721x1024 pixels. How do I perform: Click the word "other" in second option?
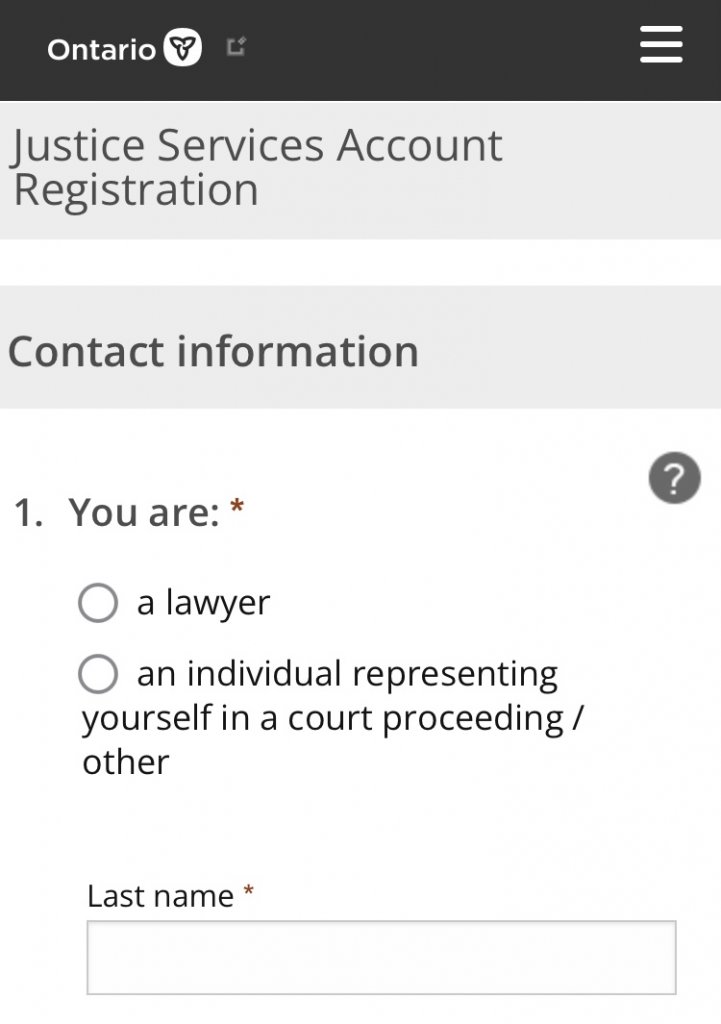tap(126, 762)
